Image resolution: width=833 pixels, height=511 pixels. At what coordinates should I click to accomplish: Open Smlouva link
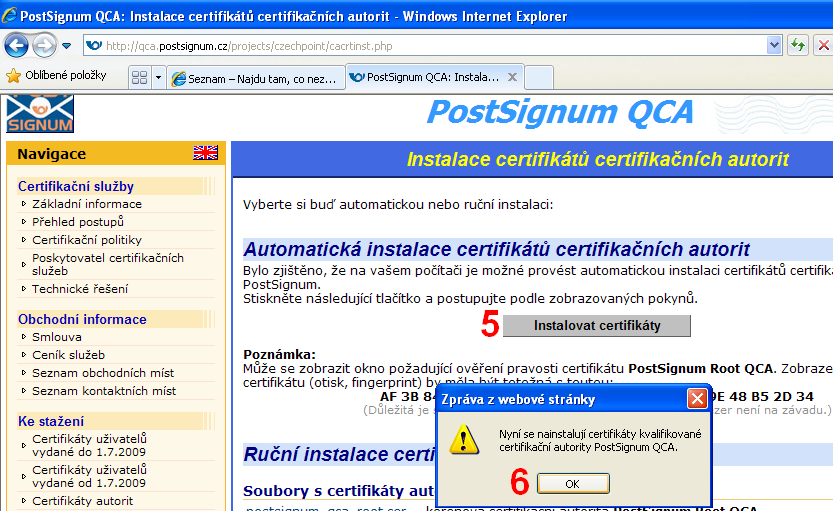(56, 337)
